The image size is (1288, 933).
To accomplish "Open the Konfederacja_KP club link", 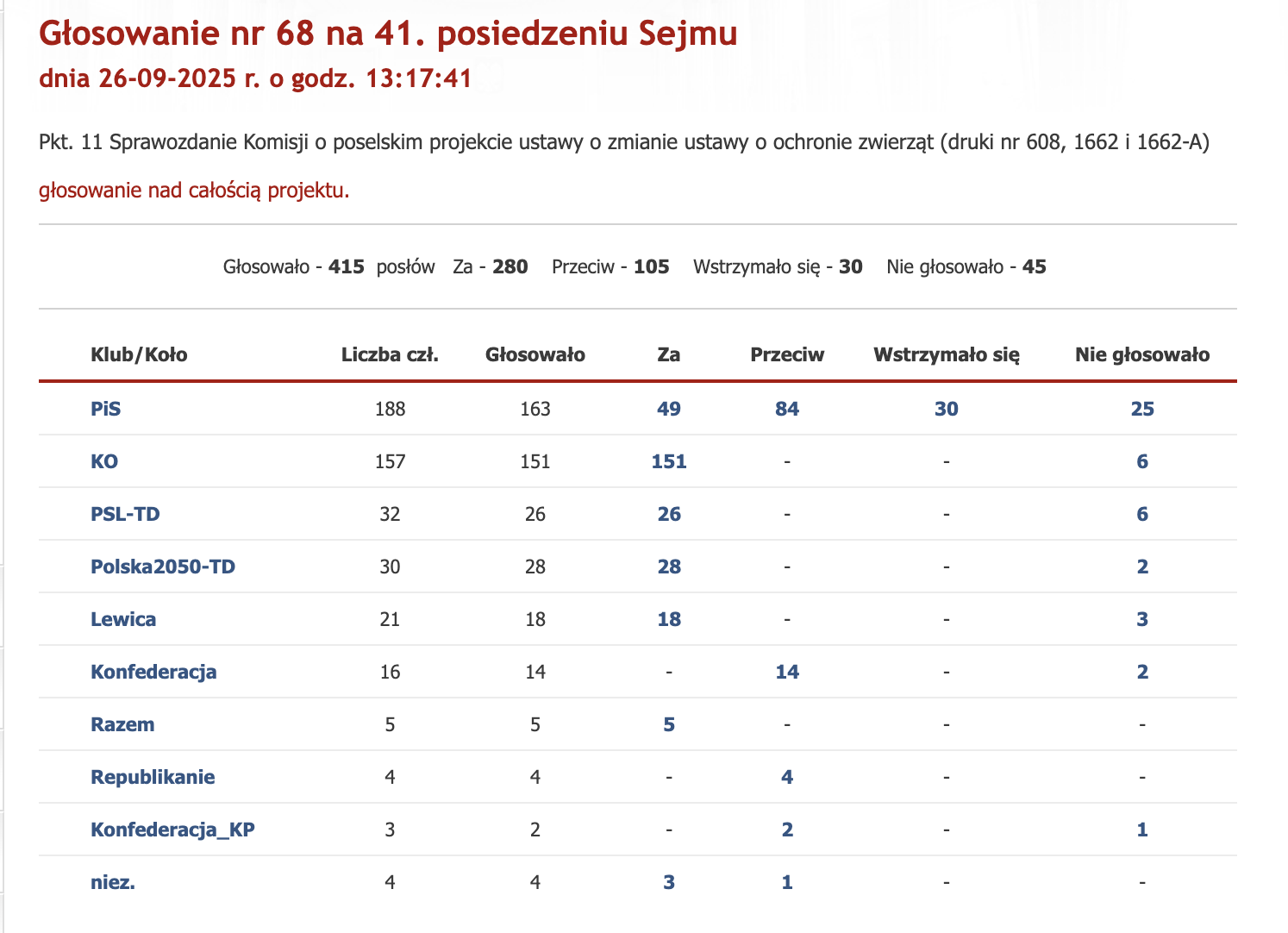I will pos(172,830).
